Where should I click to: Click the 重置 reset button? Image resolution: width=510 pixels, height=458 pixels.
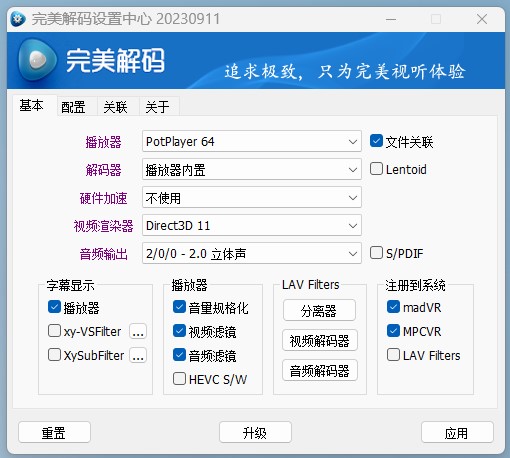click(54, 433)
